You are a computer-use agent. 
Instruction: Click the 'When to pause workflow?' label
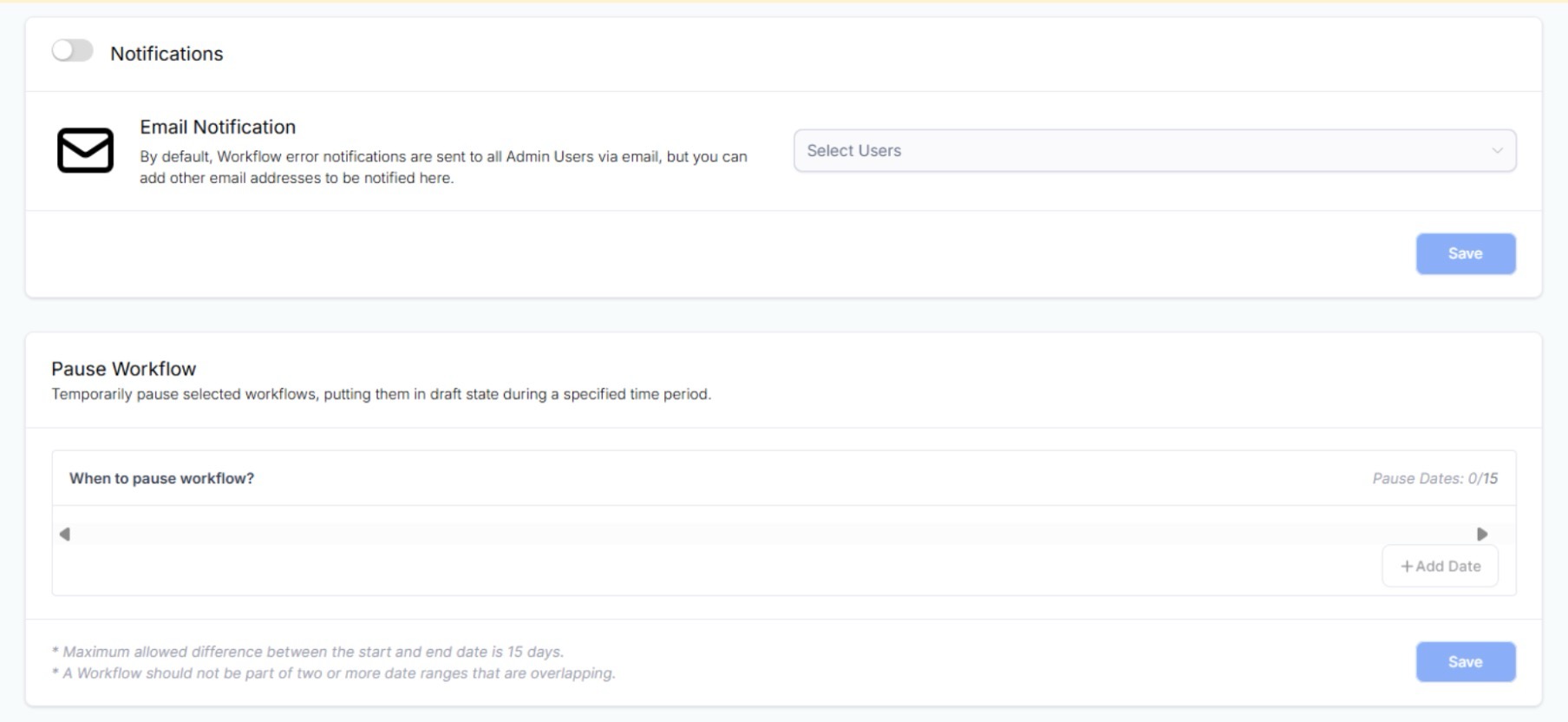[161, 478]
